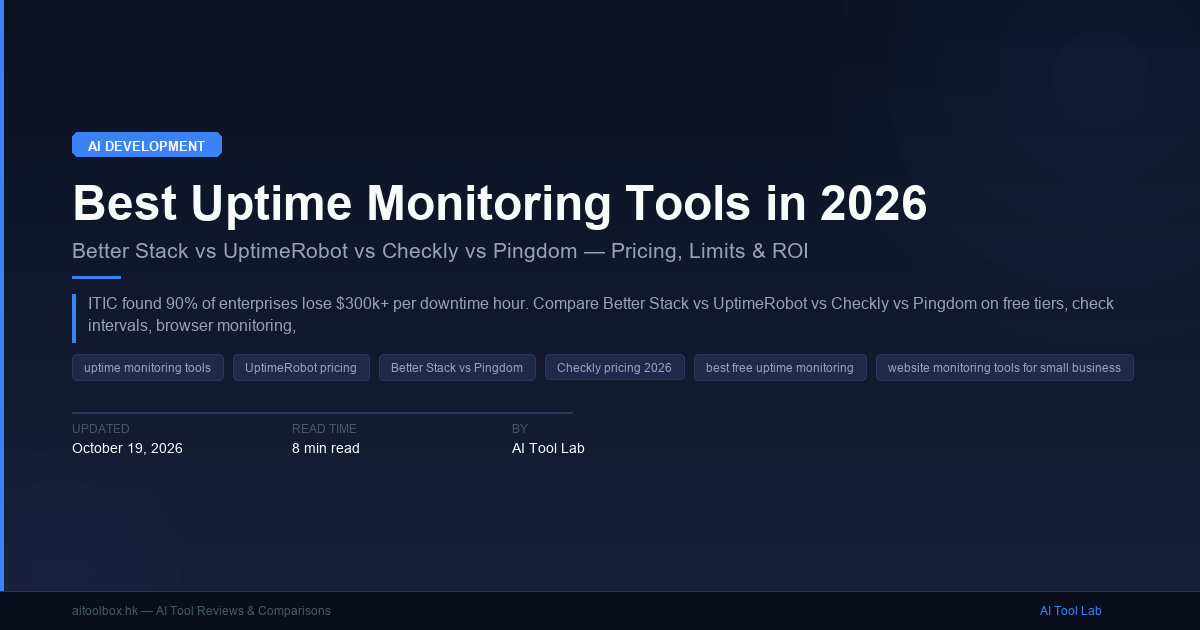Click the aitoolbox.hk footer text
1200x630 pixels.
click(201, 611)
